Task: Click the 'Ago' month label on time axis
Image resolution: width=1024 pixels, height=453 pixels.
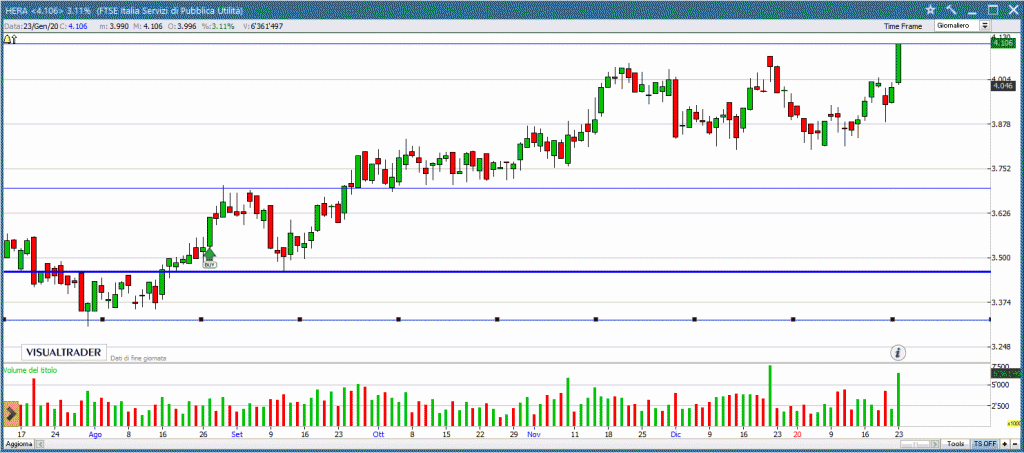Action: 95,434
